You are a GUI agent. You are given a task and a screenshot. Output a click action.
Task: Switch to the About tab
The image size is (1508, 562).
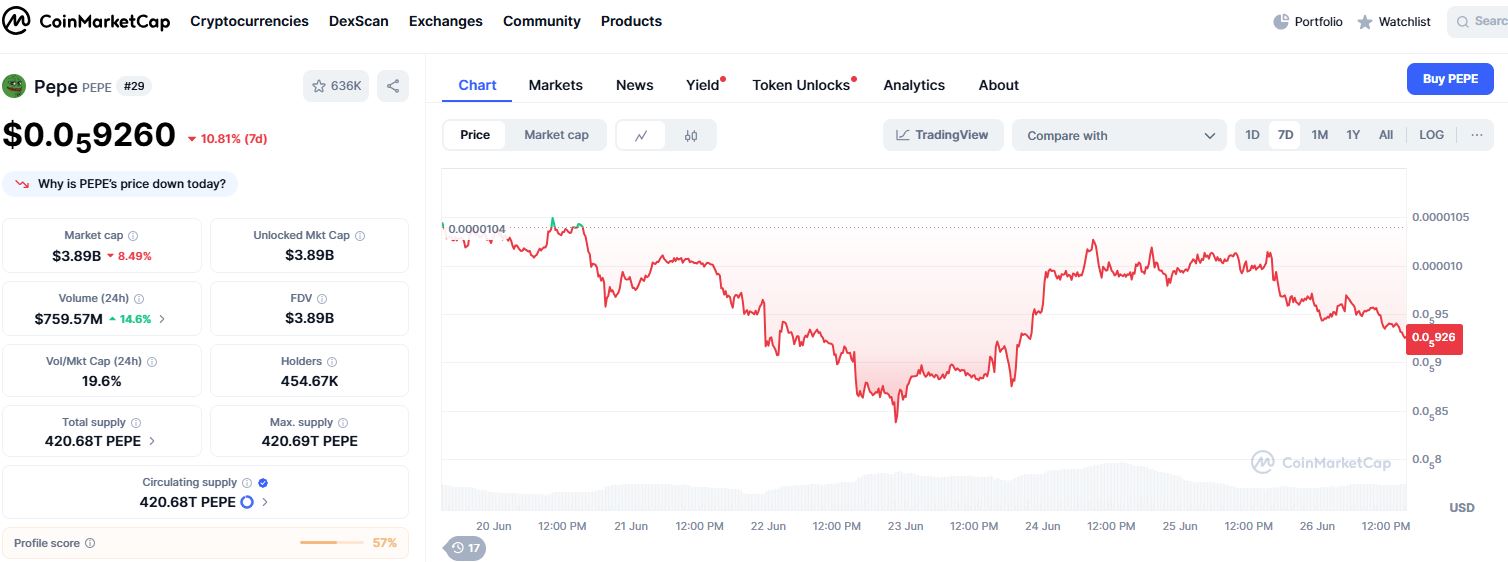pyautogui.click(x=999, y=85)
